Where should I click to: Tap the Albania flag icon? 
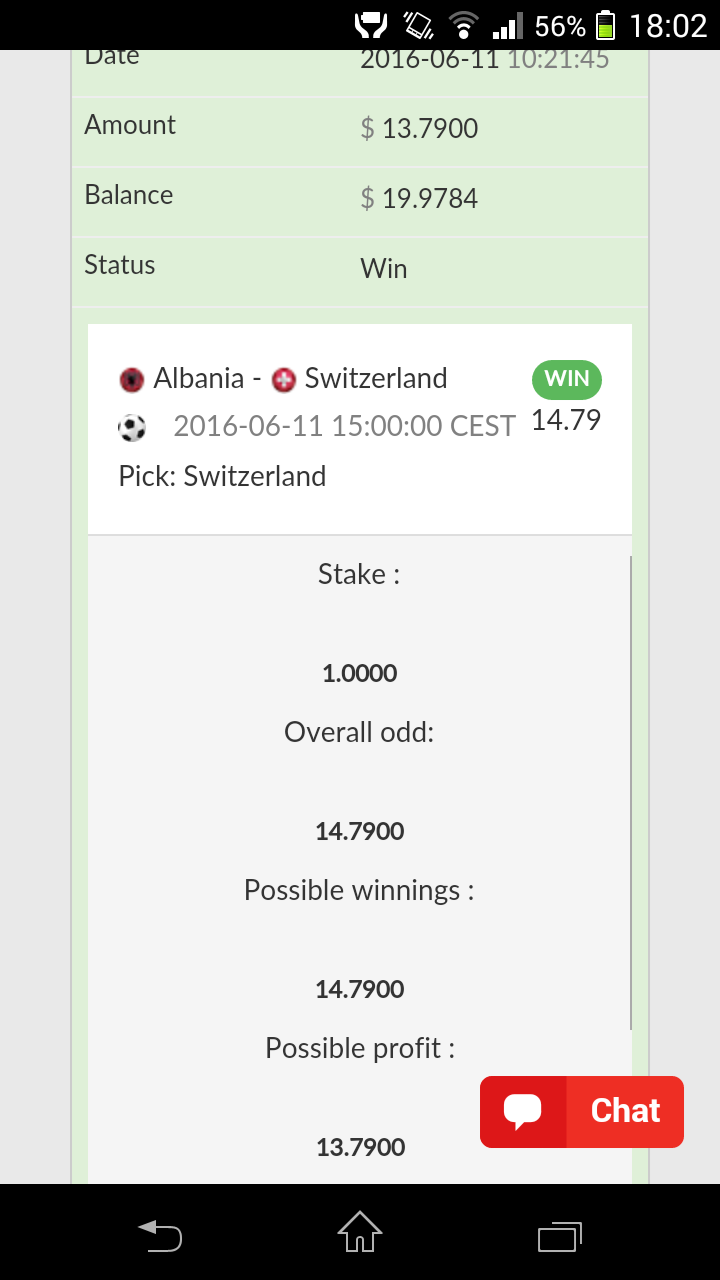pos(131,379)
